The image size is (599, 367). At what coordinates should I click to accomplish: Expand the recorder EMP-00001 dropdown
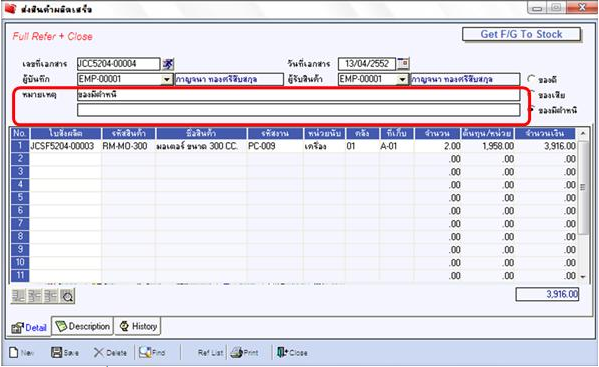click(167, 79)
